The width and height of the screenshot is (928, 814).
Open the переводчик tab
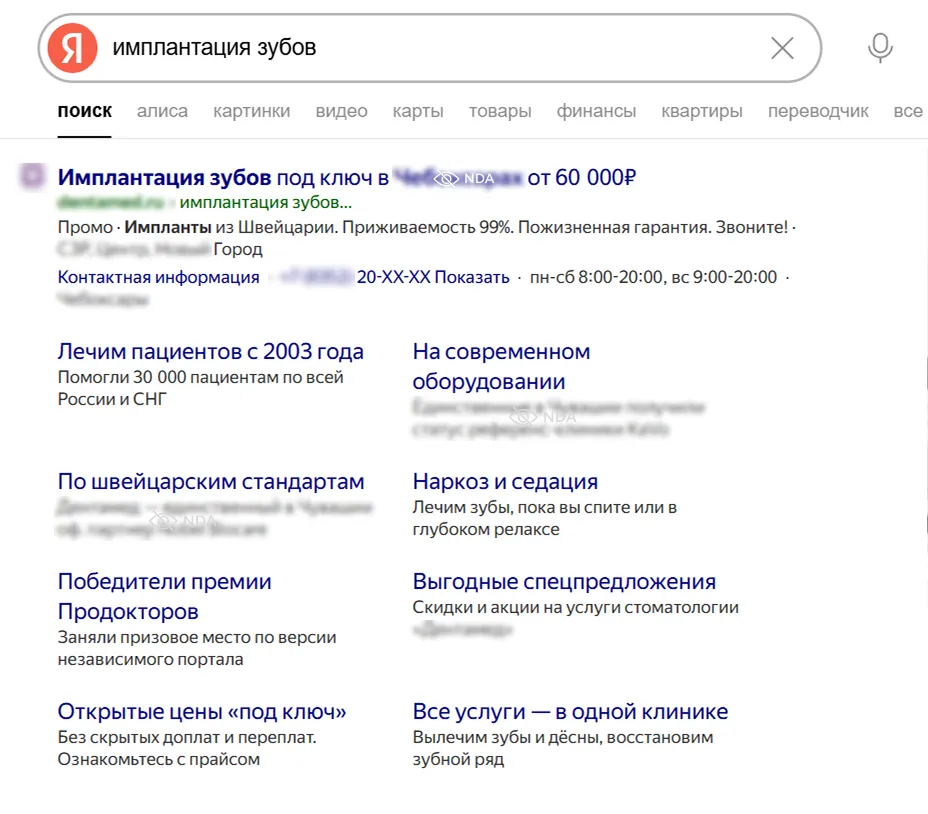point(818,111)
